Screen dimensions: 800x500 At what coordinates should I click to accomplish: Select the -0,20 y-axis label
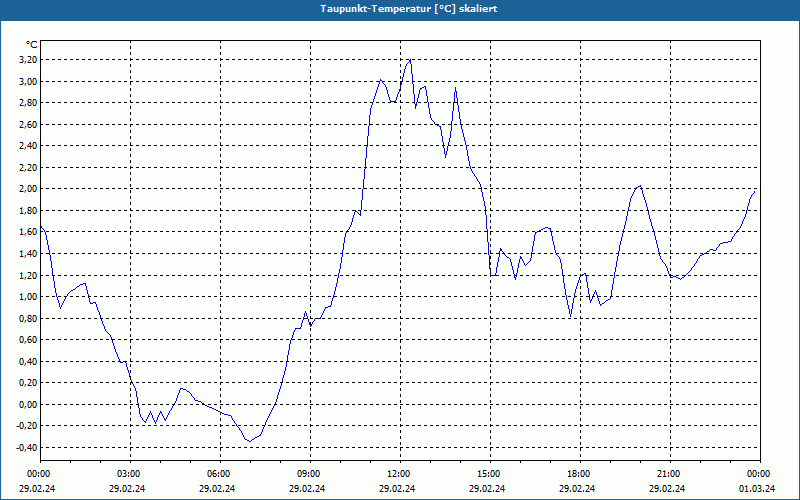coord(27,426)
